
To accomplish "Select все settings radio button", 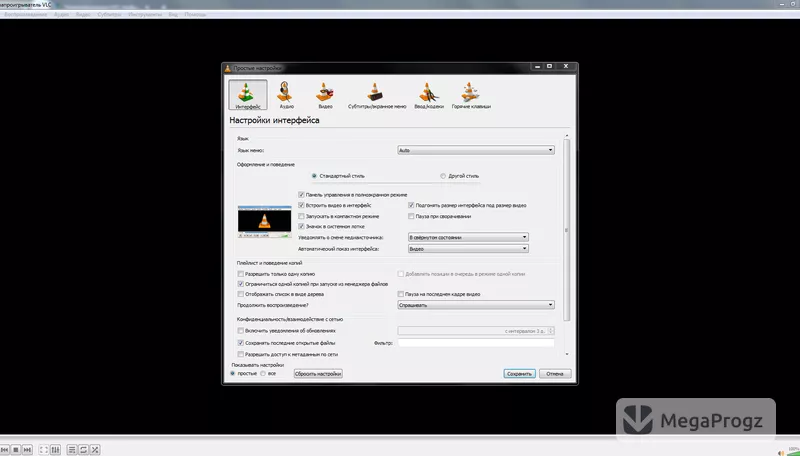I will 263,374.
